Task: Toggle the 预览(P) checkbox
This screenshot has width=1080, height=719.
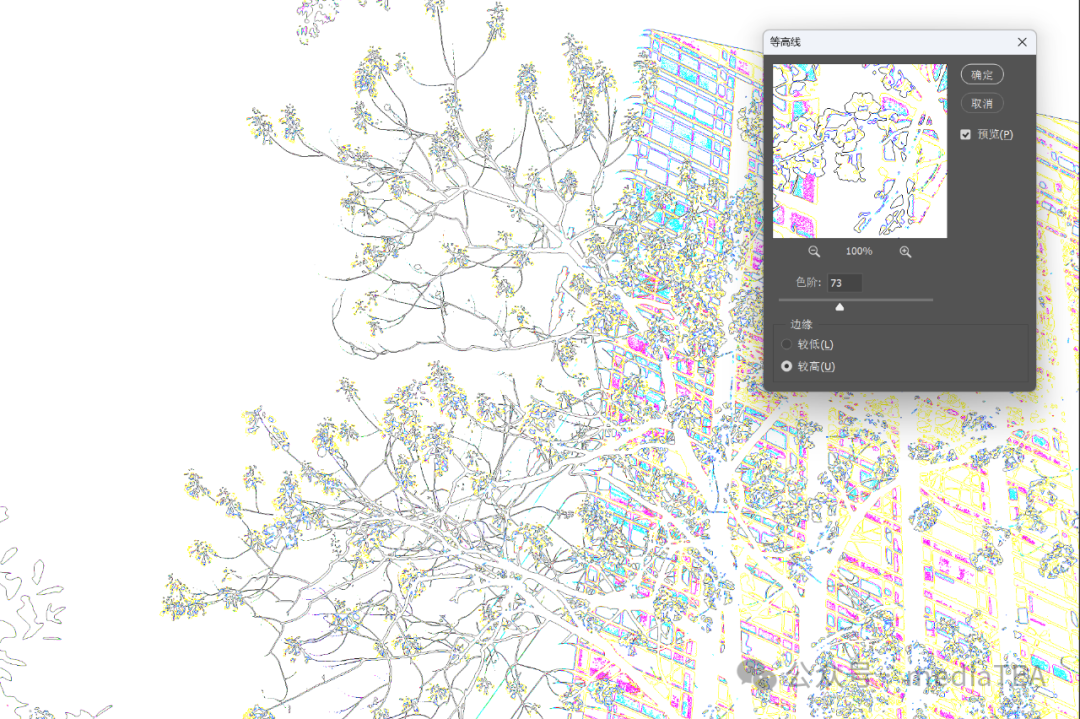Action: tap(966, 134)
